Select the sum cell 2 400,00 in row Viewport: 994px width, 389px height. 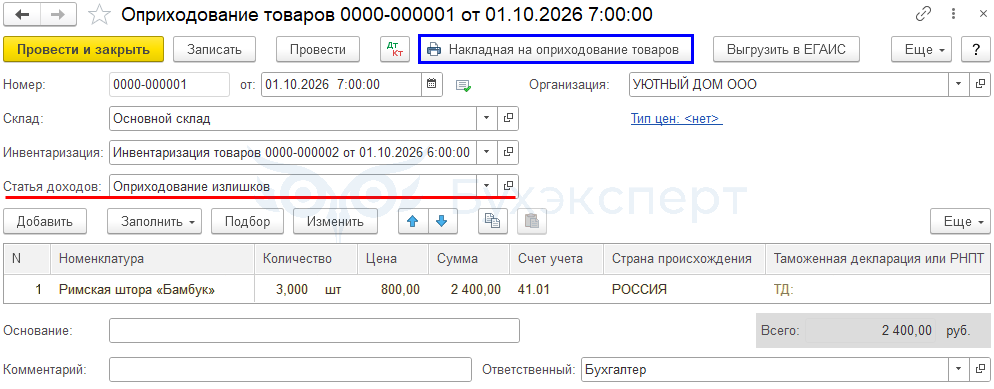pyautogui.click(x=468, y=290)
